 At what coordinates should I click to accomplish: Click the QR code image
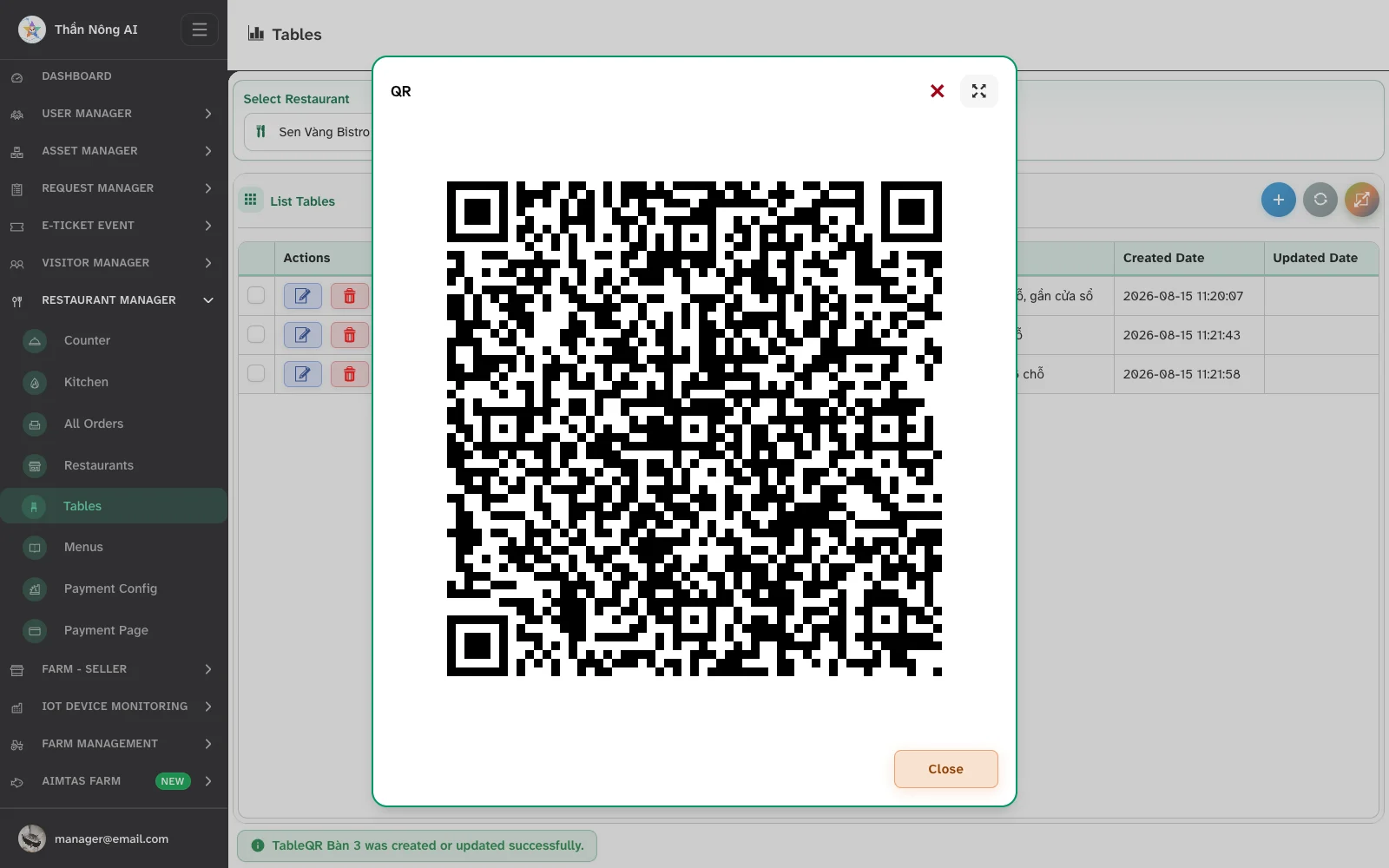694,429
